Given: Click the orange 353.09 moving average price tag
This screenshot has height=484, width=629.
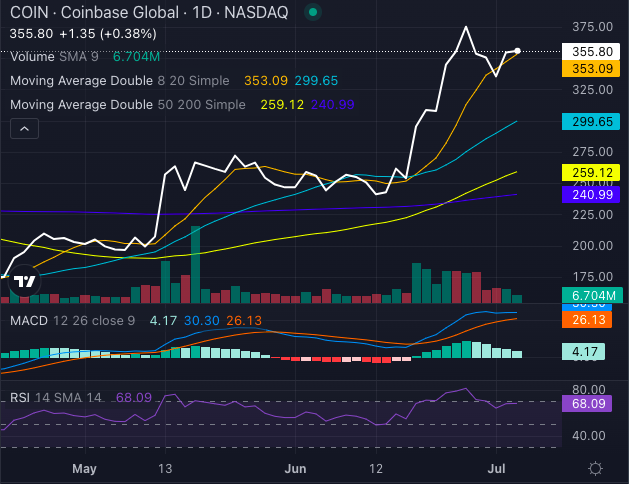Looking at the screenshot, I should tap(591, 69).
